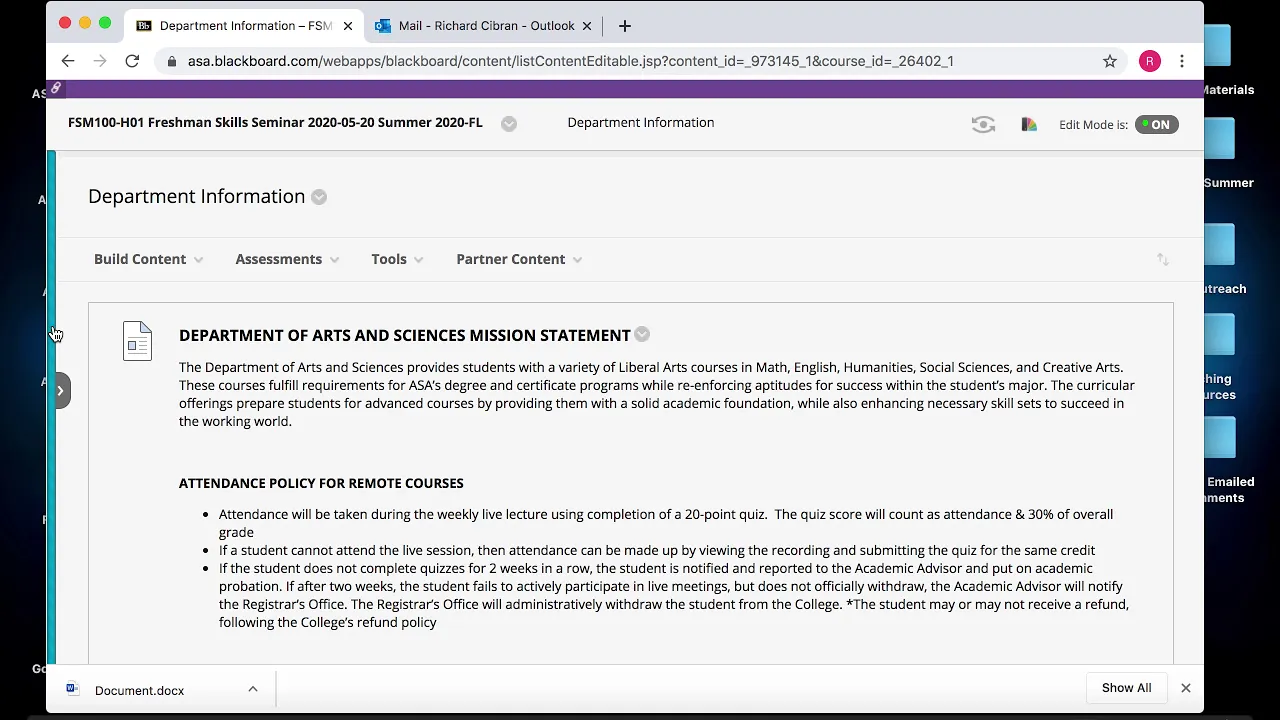Open the Chrome profile avatar R
Screen dimensions: 1280x720
pos(1150,61)
